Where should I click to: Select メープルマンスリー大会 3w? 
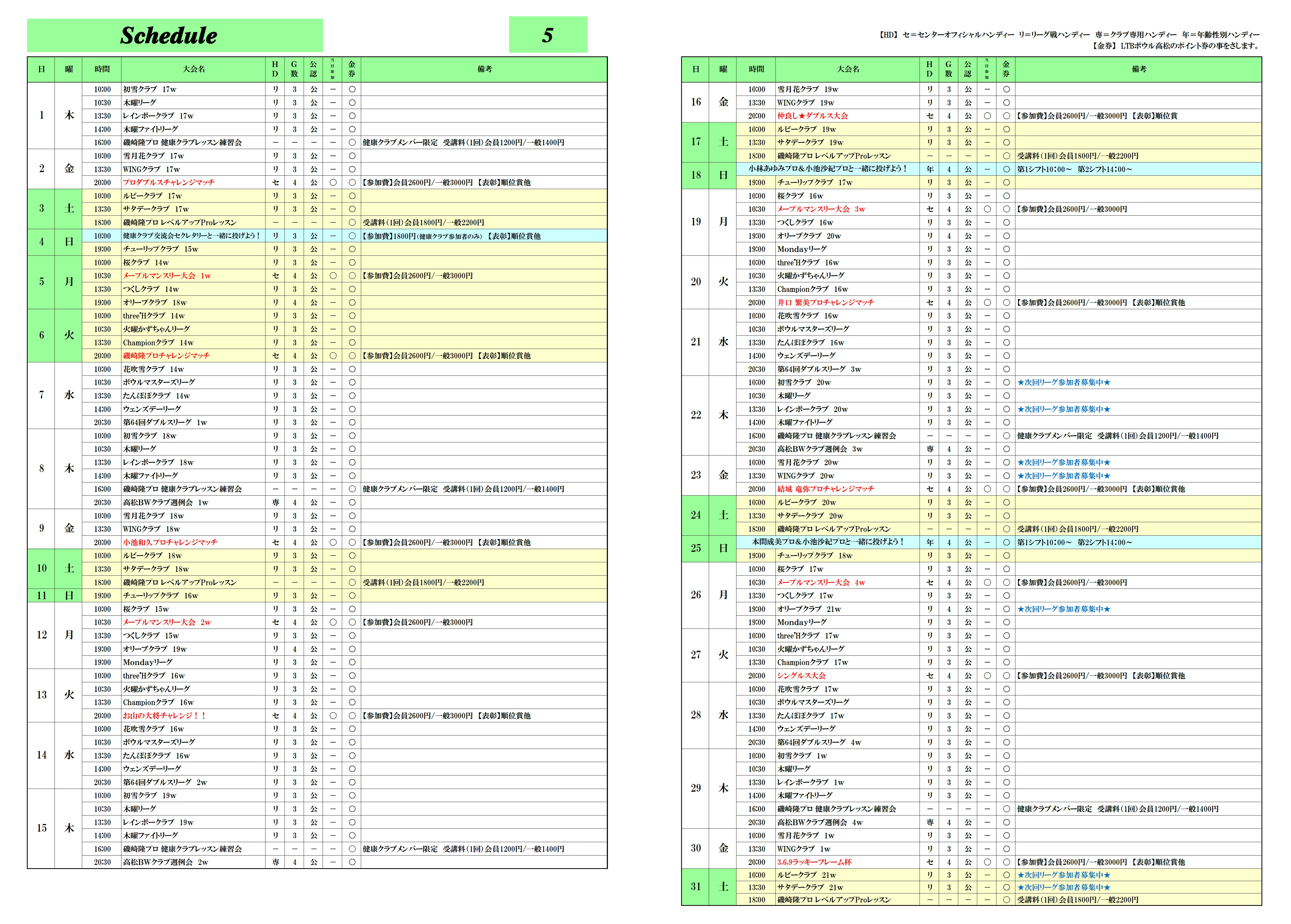[821, 209]
